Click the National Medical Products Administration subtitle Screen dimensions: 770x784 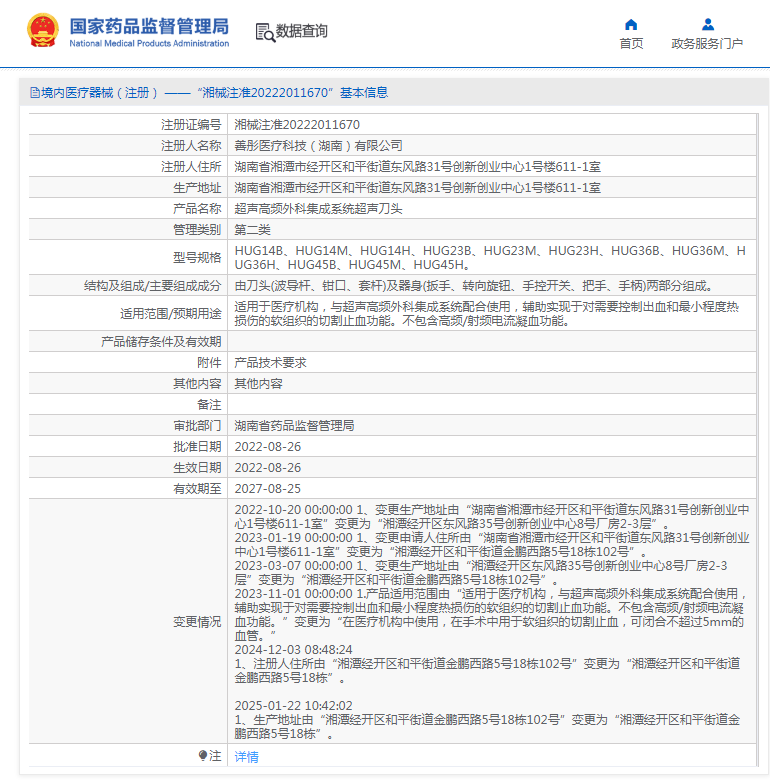pos(149,44)
